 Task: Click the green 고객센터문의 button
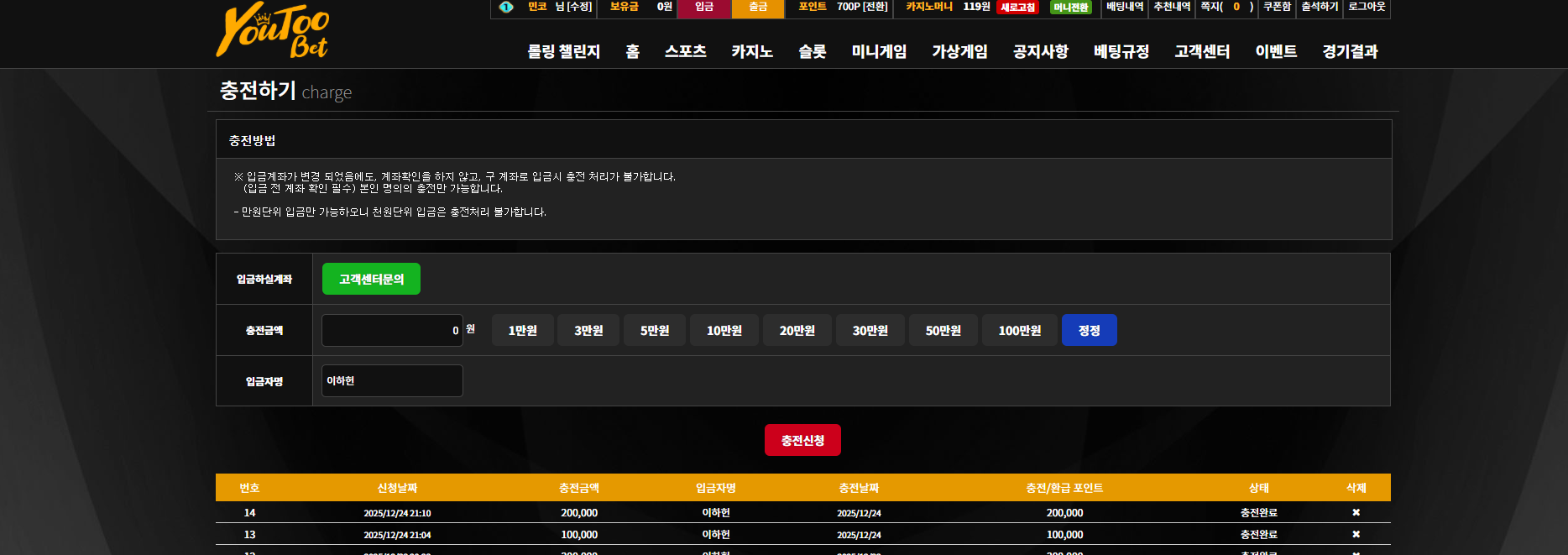(x=371, y=279)
